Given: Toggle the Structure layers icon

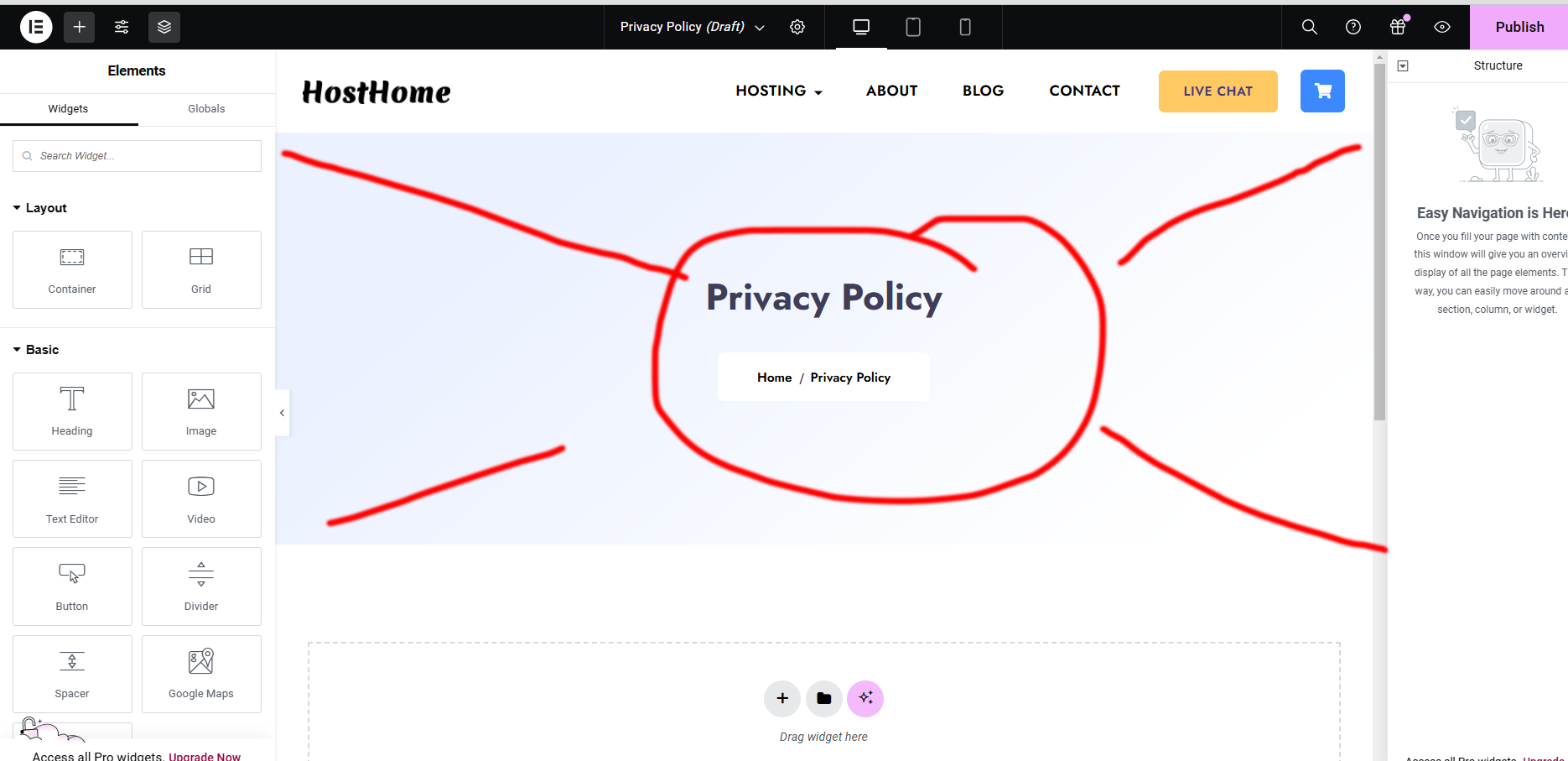Looking at the screenshot, I should click(164, 27).
